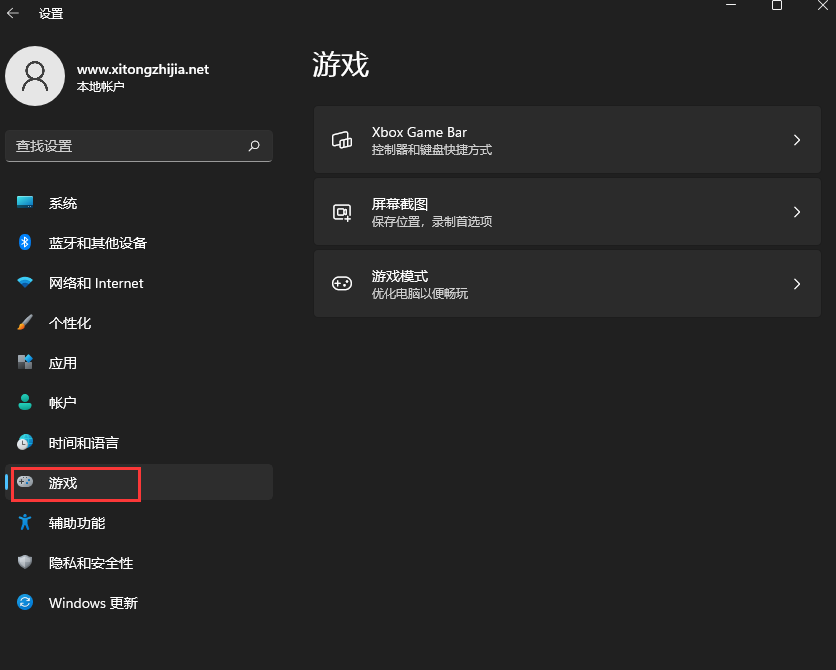Click the Accessibility figure icon
Image resolution: width=836 pixels, height=670 pixels.
tap(25, 522)
